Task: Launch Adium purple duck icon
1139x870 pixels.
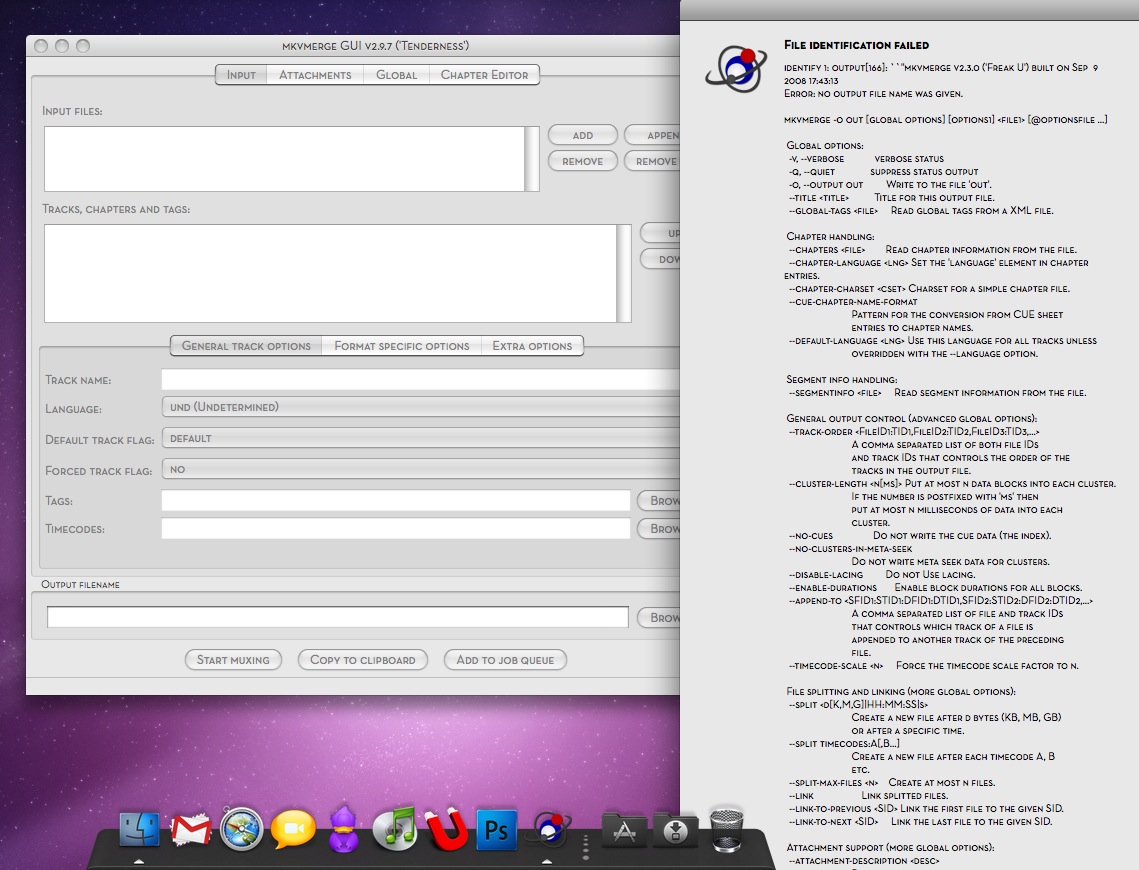Action: click(x=344, y=829)
